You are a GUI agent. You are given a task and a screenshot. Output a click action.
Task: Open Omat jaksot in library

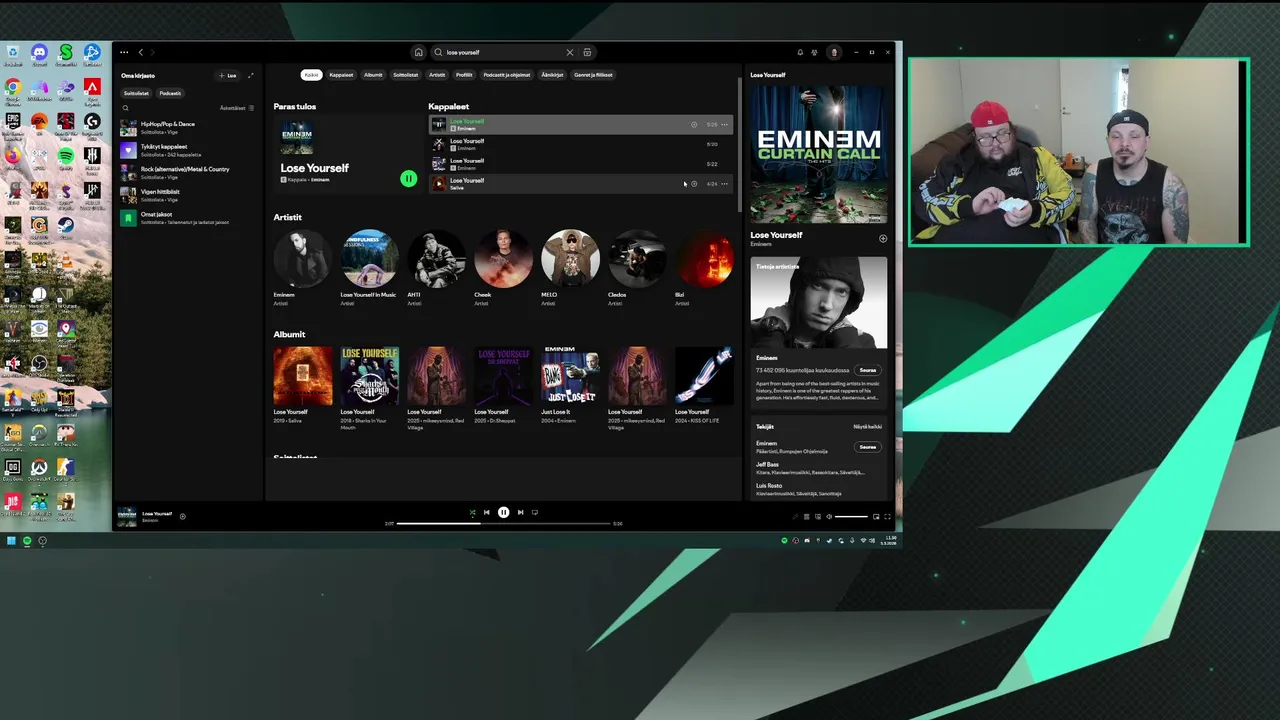coord(188,218)
